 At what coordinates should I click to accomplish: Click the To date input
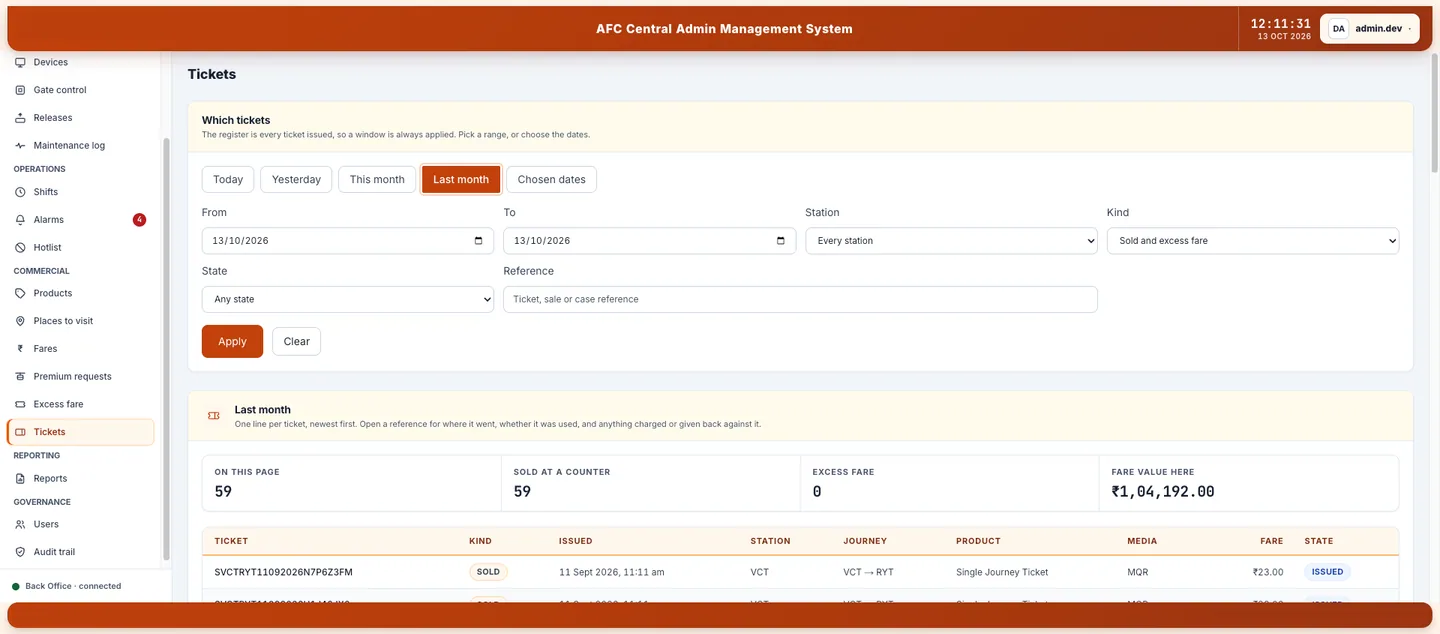pos(650,241)
